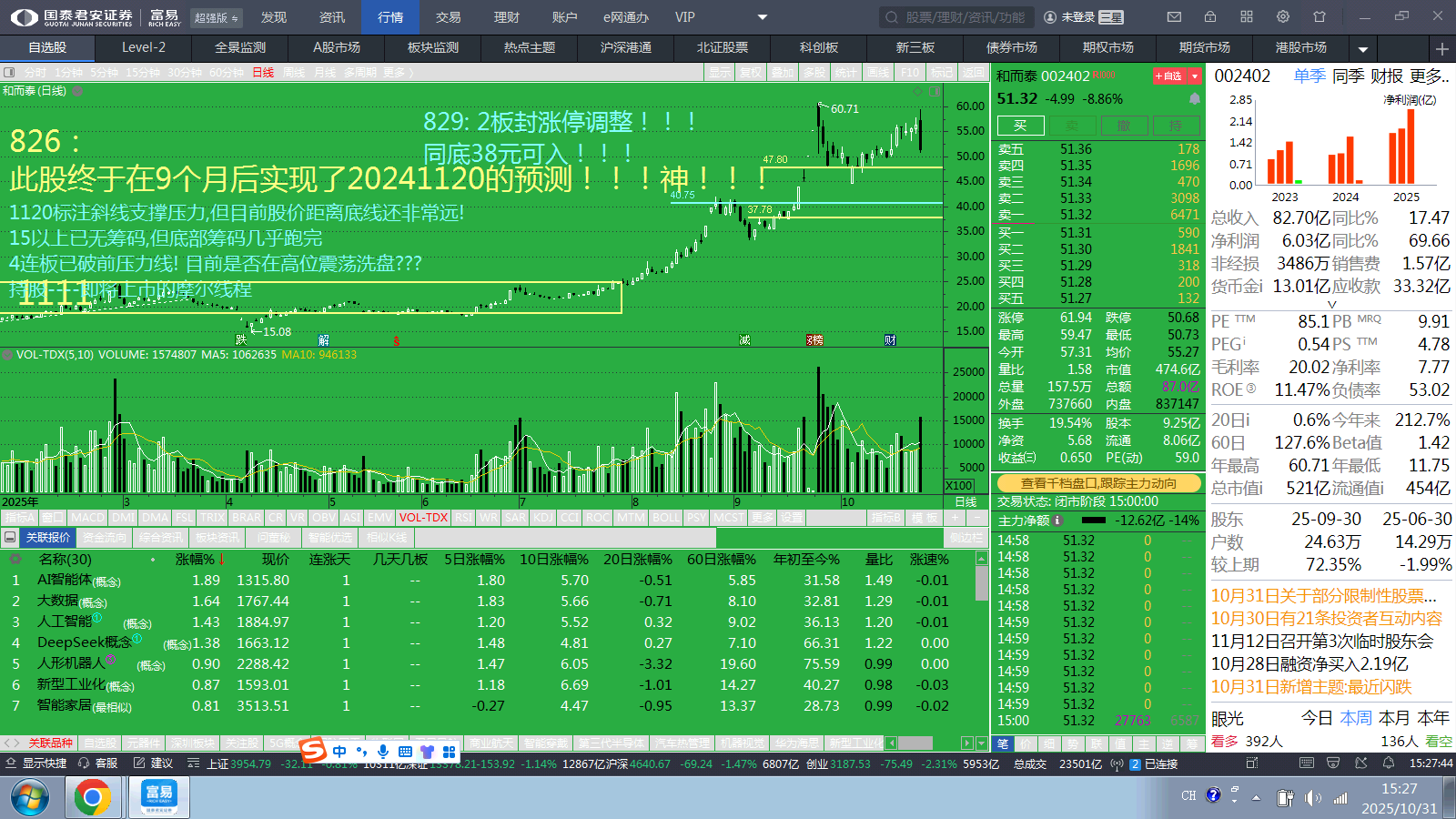Click the 查看千档盘口 banner button
This screenshot has width=1456, height=819.
click(x=1098, y=483)
